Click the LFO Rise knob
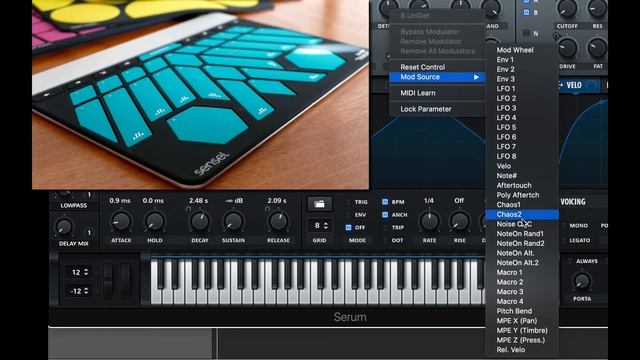 pyautogui.click(x=460, y=222)
